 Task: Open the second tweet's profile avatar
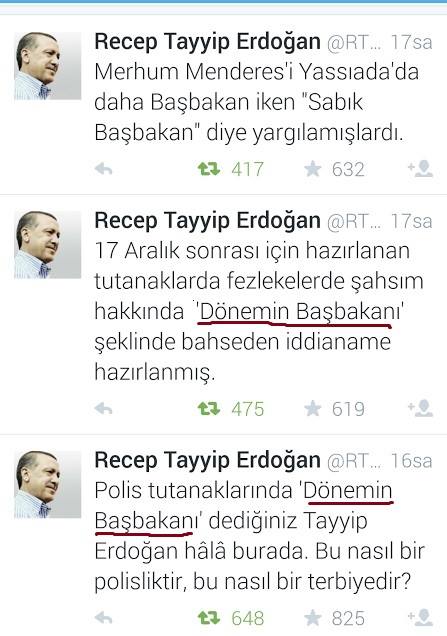click(x=47, y=245)
